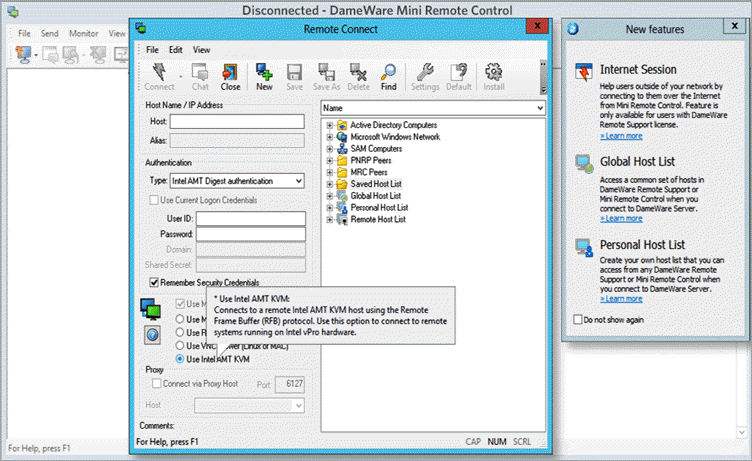The width and height of the screenshot is (752, 461).
Task: Click the Install gear icon
Action: click(x=493, y=76)
